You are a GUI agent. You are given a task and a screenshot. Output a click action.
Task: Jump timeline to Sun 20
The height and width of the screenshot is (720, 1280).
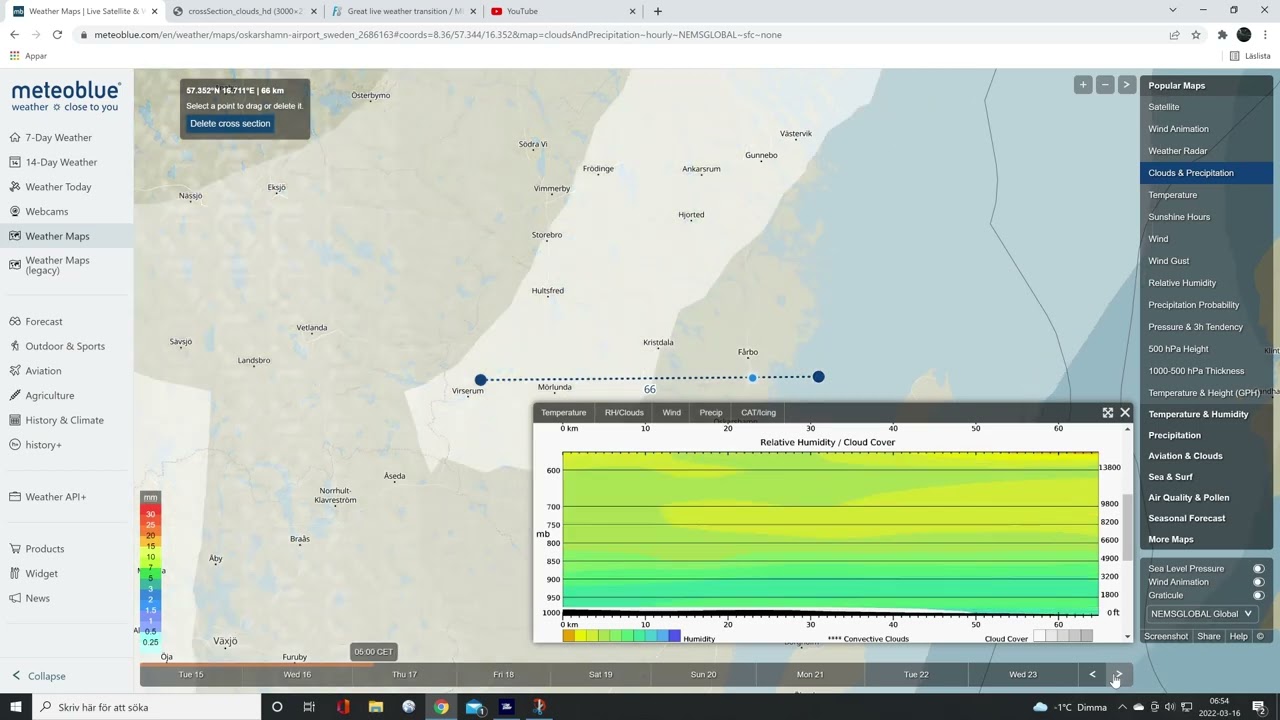[703, 675]
